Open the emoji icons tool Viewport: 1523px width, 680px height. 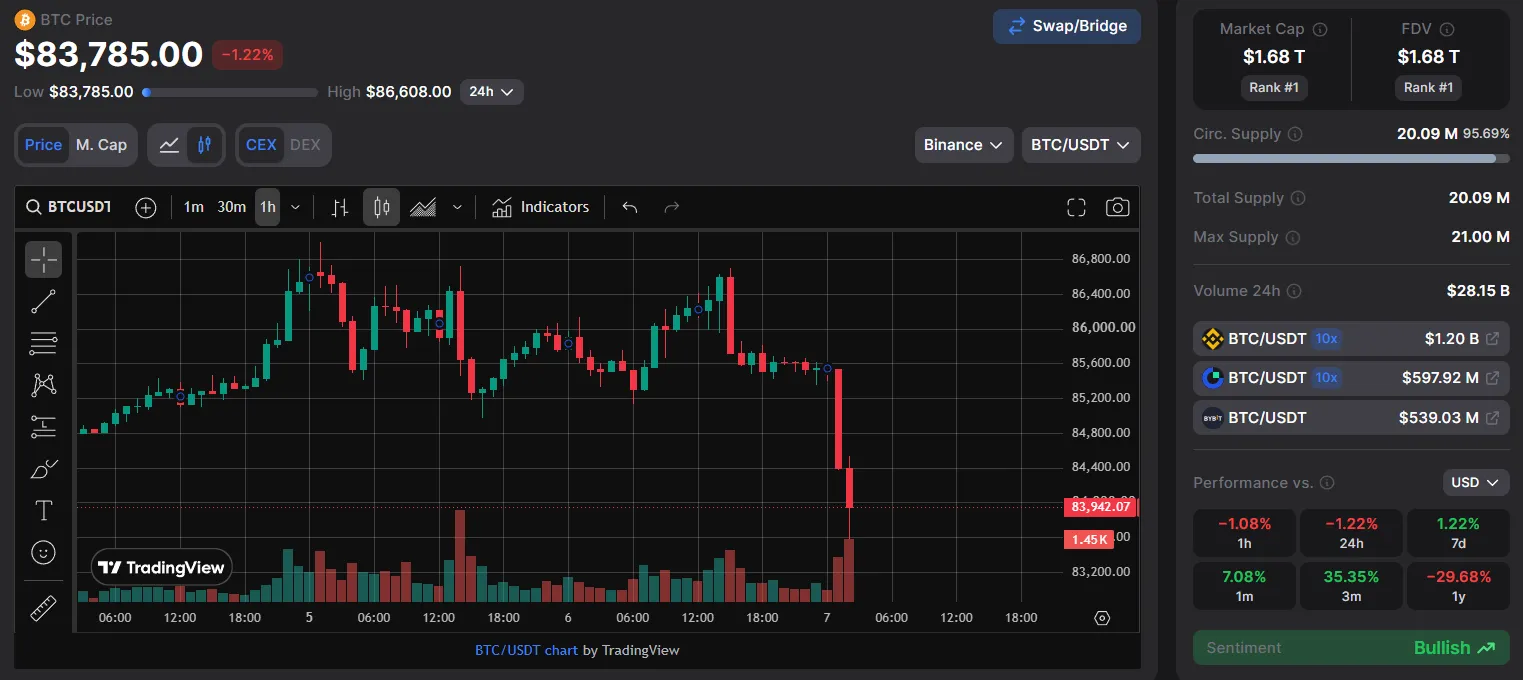[43, 552]
